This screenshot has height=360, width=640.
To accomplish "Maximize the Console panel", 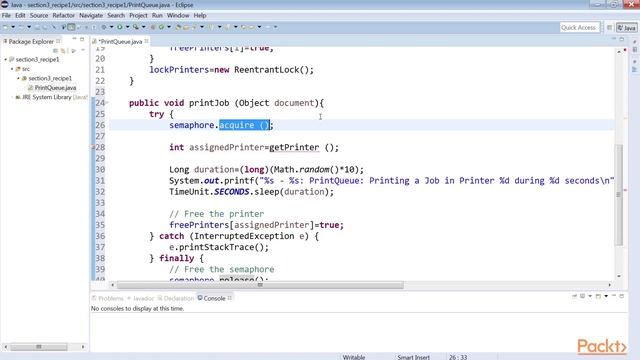I will pos(622,296).
